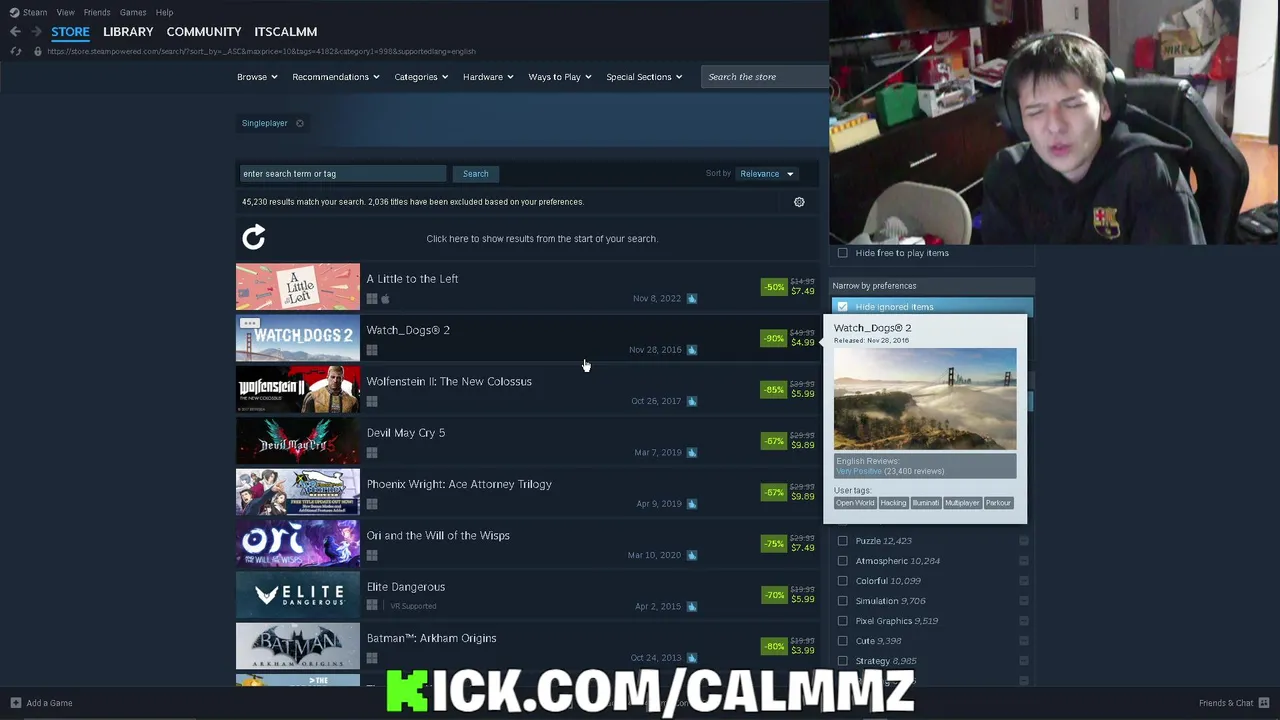Open the Sort by Relevance dropdown
The height and width of the screenshot is (720, 1280).
pyautogui.click(x=767, y=174)
